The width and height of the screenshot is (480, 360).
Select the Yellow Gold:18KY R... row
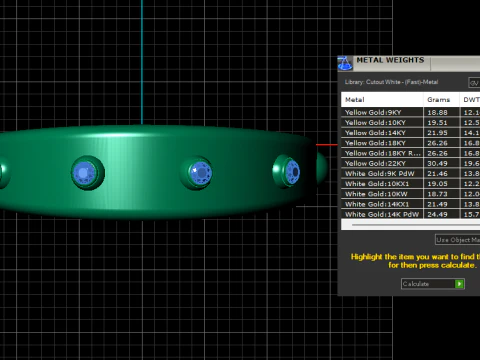[x=410, y=153]
